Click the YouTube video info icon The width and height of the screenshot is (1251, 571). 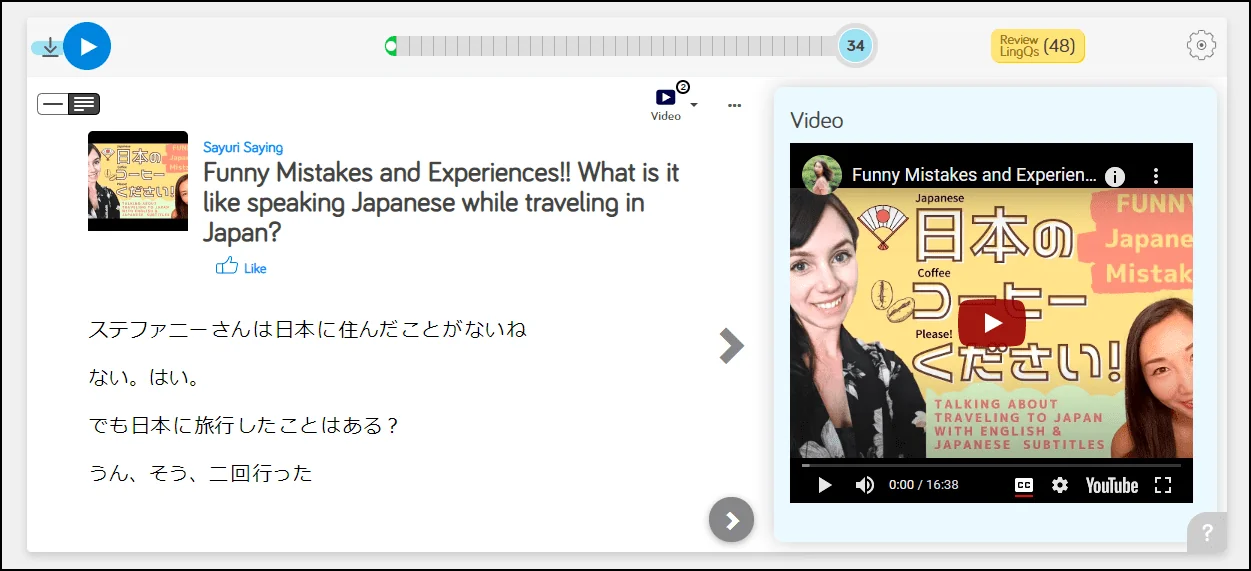point(1114,176)
